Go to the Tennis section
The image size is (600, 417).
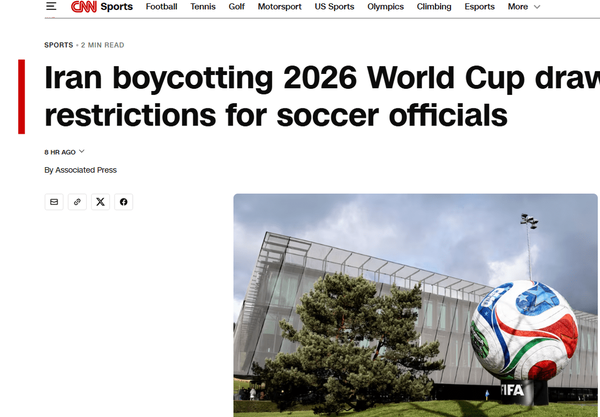coord(203,7)
